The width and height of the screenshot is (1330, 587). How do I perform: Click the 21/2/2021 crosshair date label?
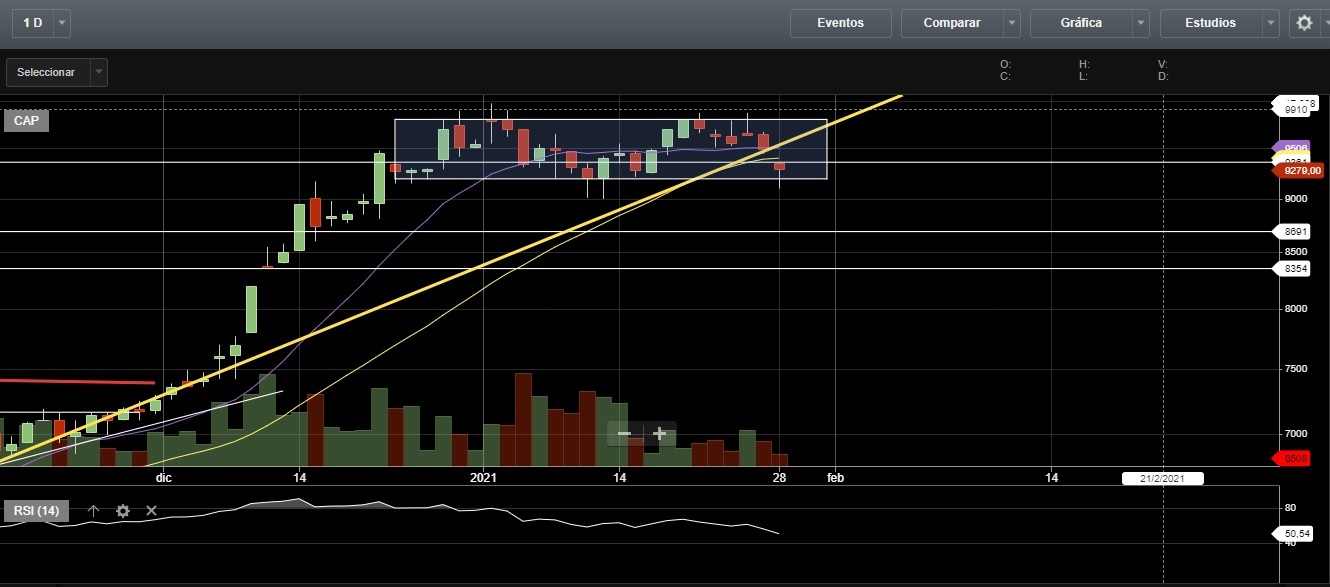(x=1163, y=479)
